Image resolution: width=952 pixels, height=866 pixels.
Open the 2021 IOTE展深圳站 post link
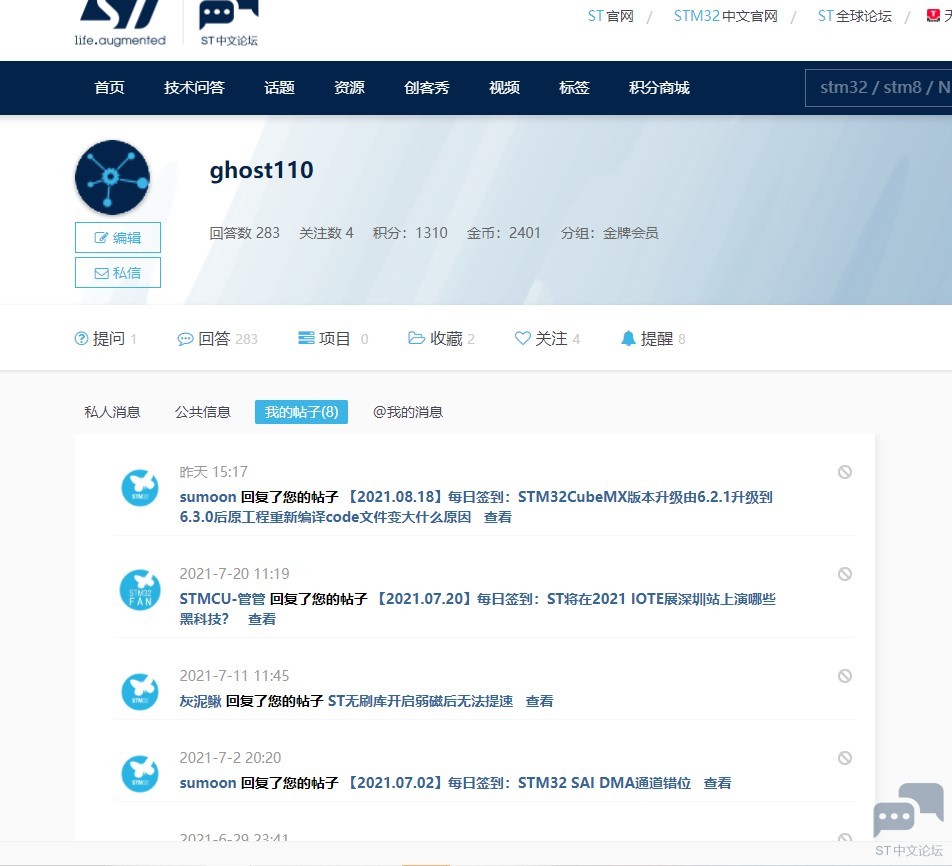[x=478, y=609]
